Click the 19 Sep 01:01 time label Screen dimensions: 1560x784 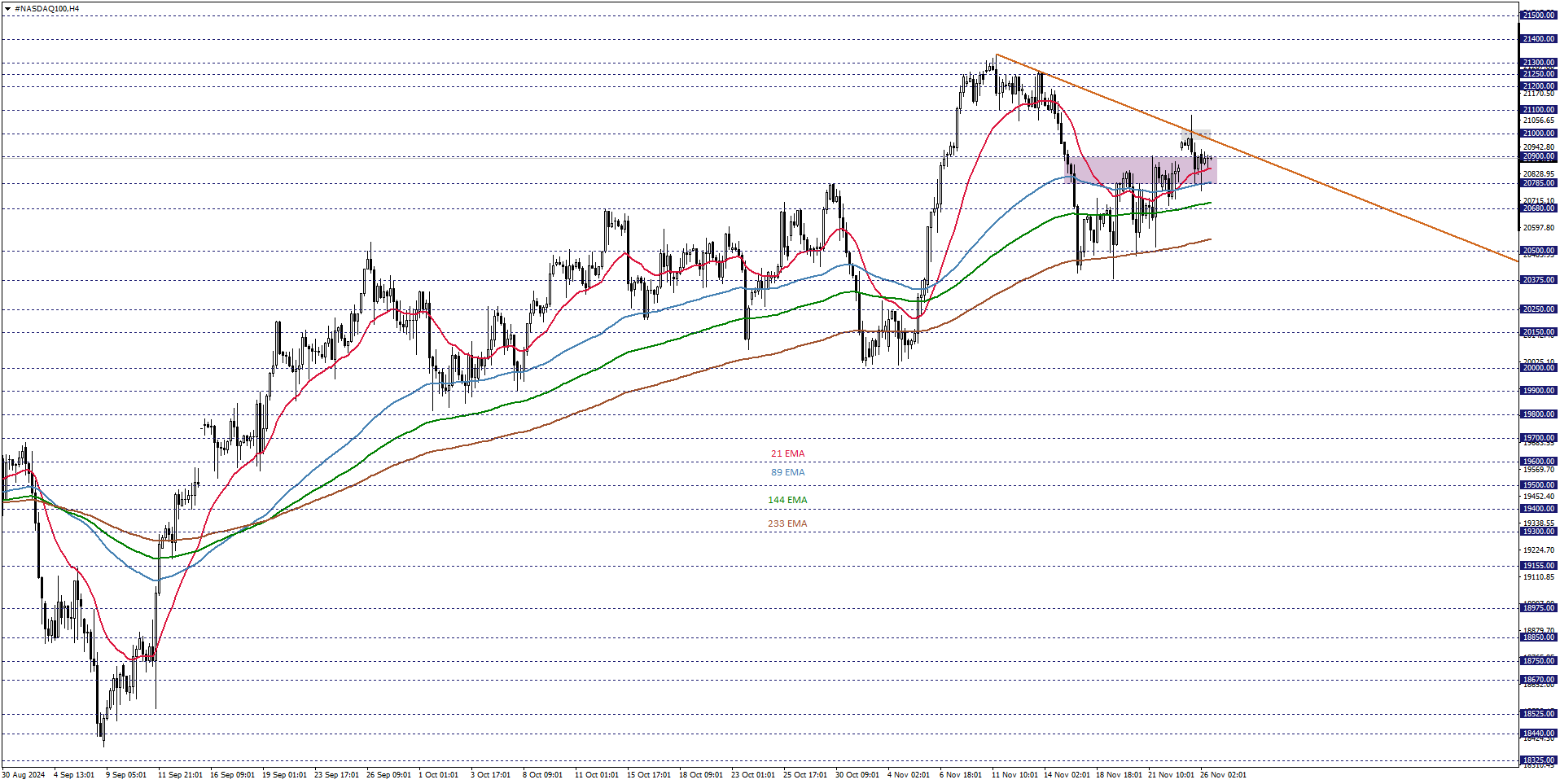(x=284, y=775)
